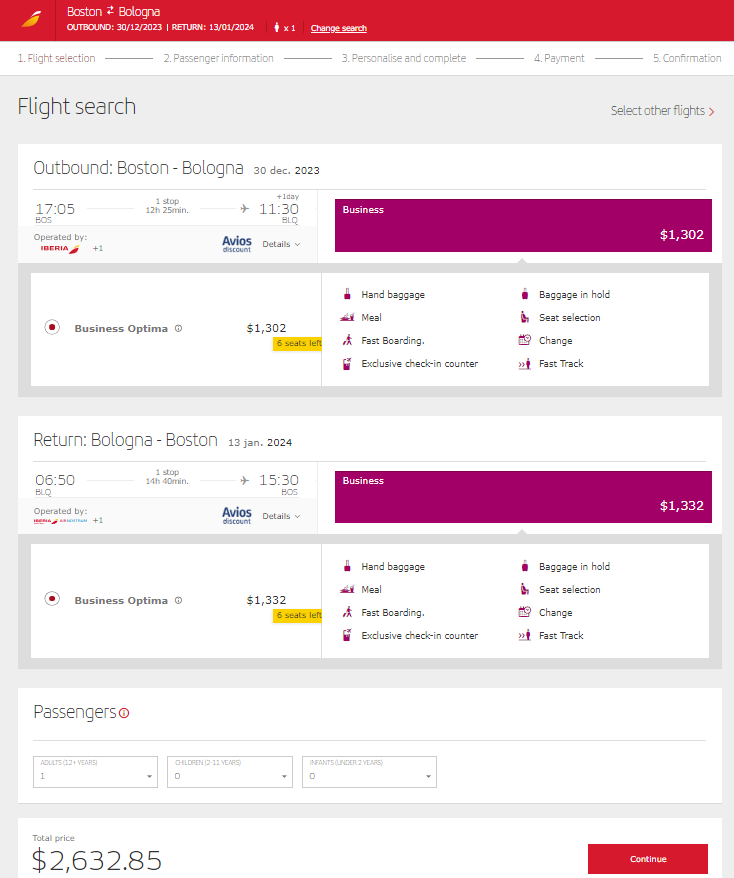Click the Iberia logo in header
Screen dimensions: 734x878
click(x=31, y=20)
